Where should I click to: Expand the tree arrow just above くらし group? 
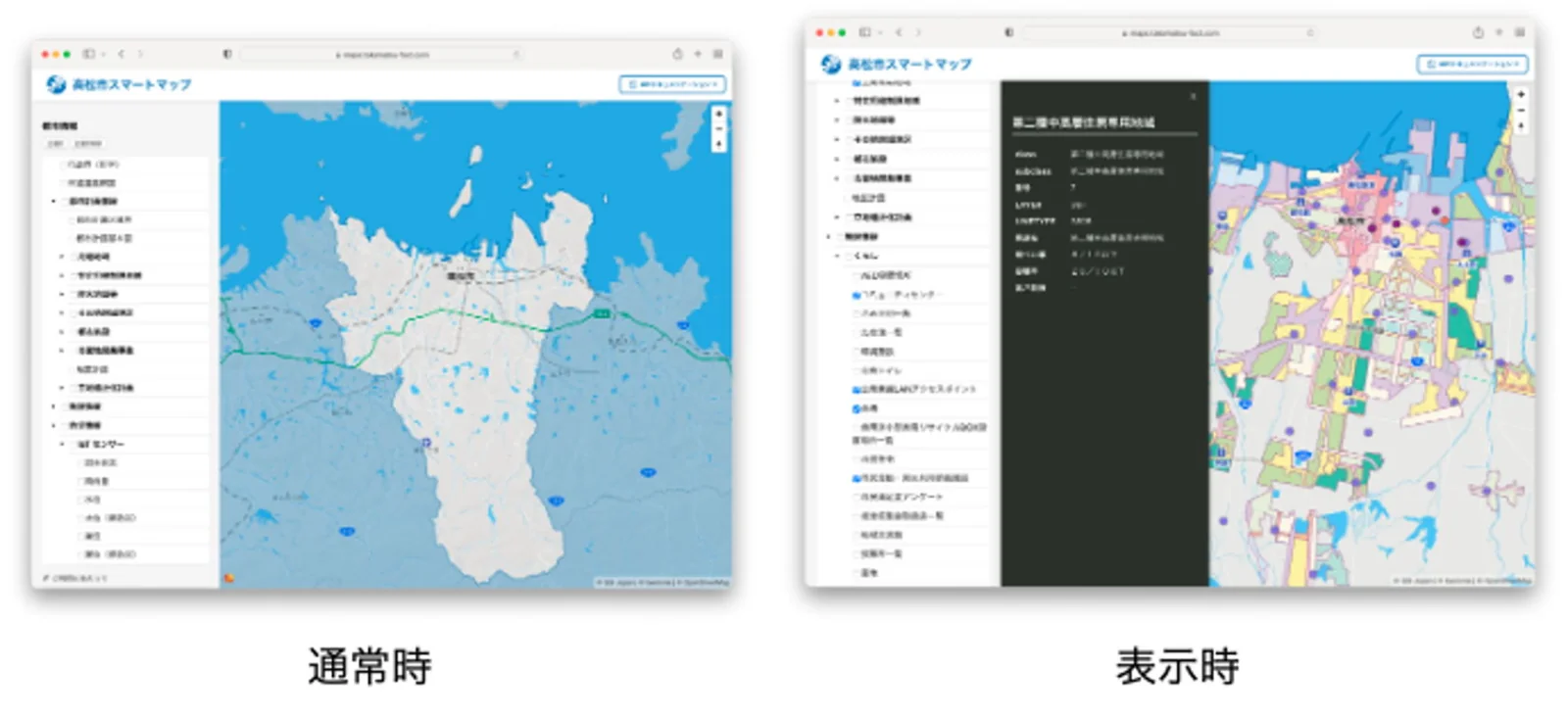click(x=829, y=236)
